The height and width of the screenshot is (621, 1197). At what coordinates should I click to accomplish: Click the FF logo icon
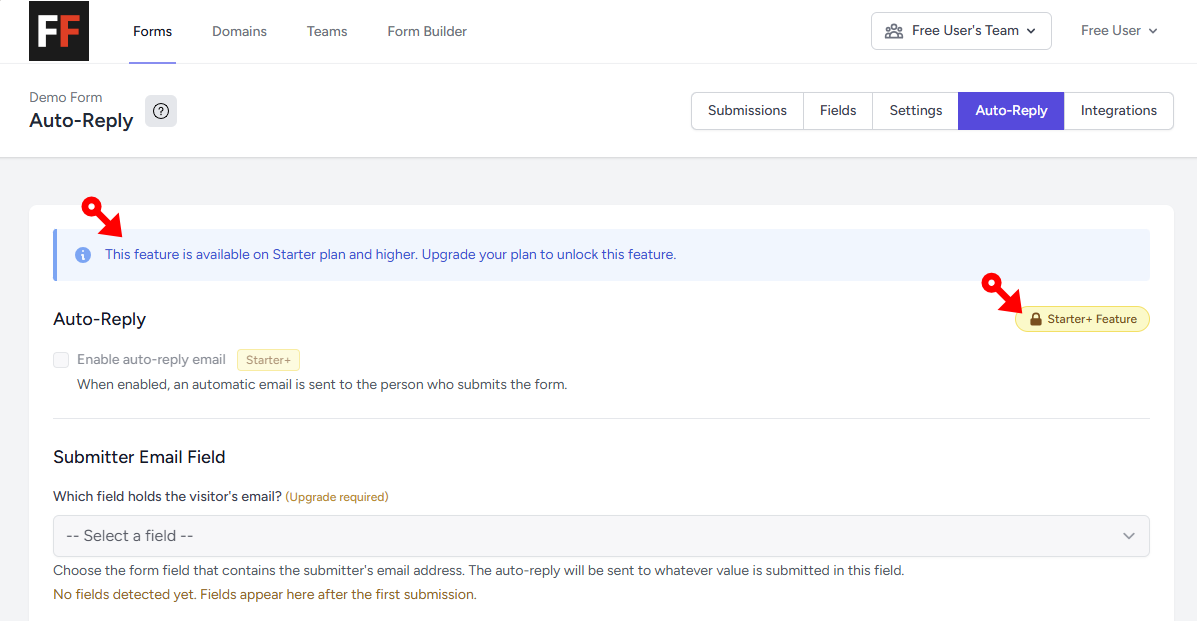point(59,31)
